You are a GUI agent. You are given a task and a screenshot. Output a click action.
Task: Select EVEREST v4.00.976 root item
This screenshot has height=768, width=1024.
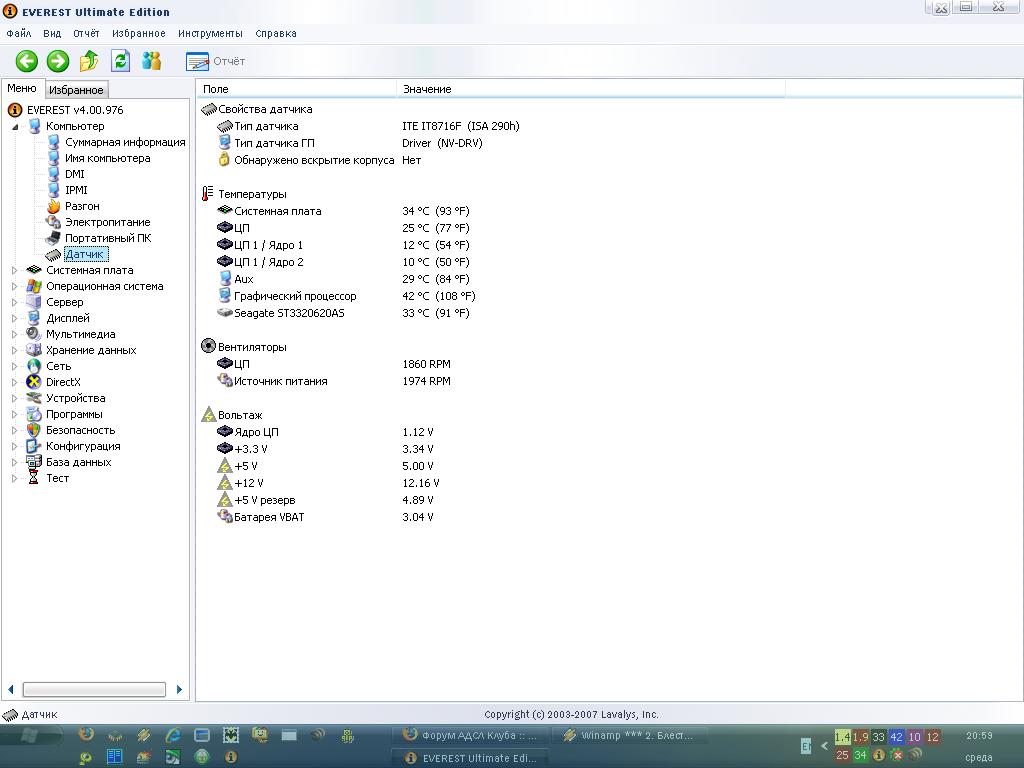[x=74, y=110]
